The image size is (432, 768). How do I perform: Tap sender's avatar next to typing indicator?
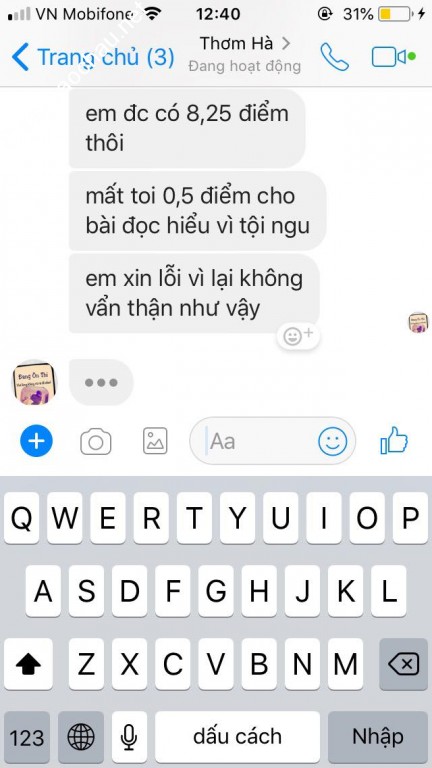(x=34, y=383)
